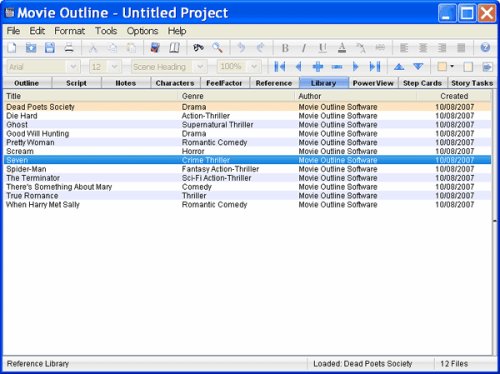Set the font color icon
The height and width of the screenshot is (374, 500).
point(342,48)
